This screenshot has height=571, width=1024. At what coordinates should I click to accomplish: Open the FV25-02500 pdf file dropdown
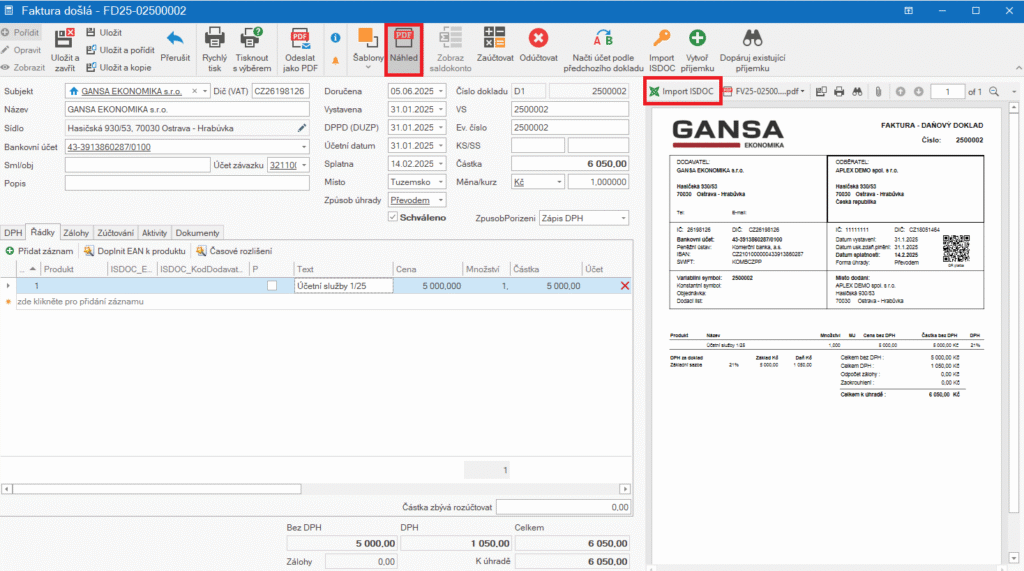tap(803, 91)
